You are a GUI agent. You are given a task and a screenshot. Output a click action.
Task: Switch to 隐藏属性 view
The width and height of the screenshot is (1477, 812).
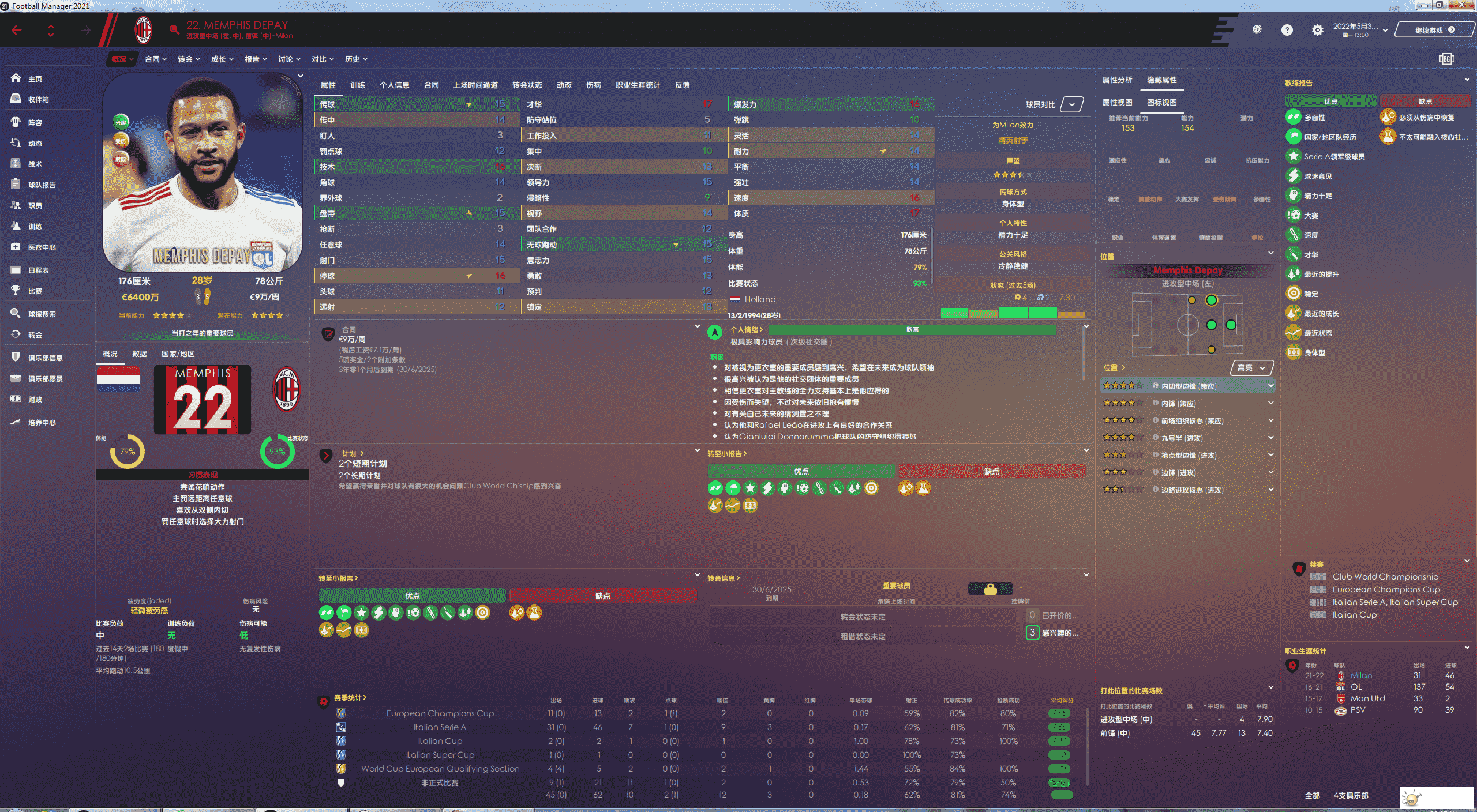[x=1161, y=80]
